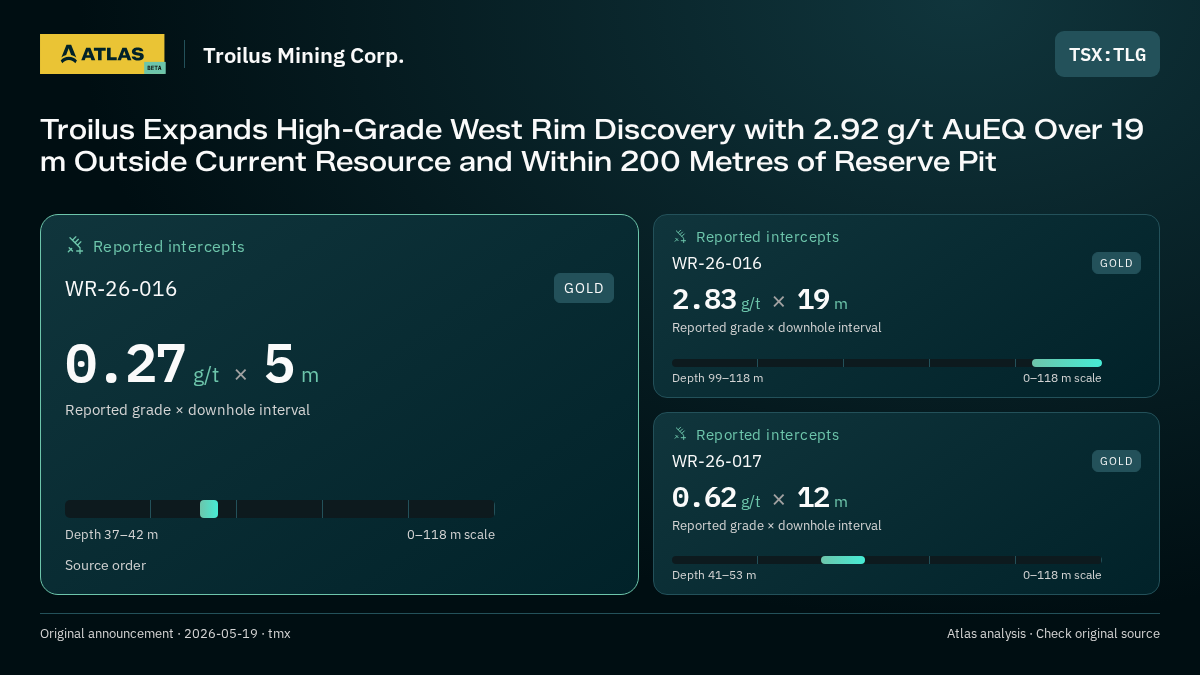The width and height of the screenshot is (1200, 675).
Task: Click the GOLD tag in the 2.83 g/t card
Action: pos(1116,263)
